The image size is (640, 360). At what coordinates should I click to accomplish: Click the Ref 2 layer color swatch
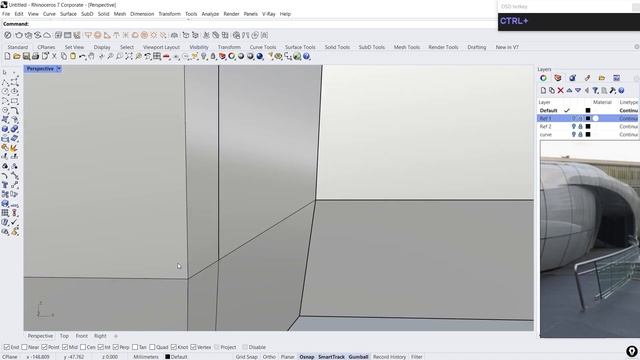[x=588, y=127]
